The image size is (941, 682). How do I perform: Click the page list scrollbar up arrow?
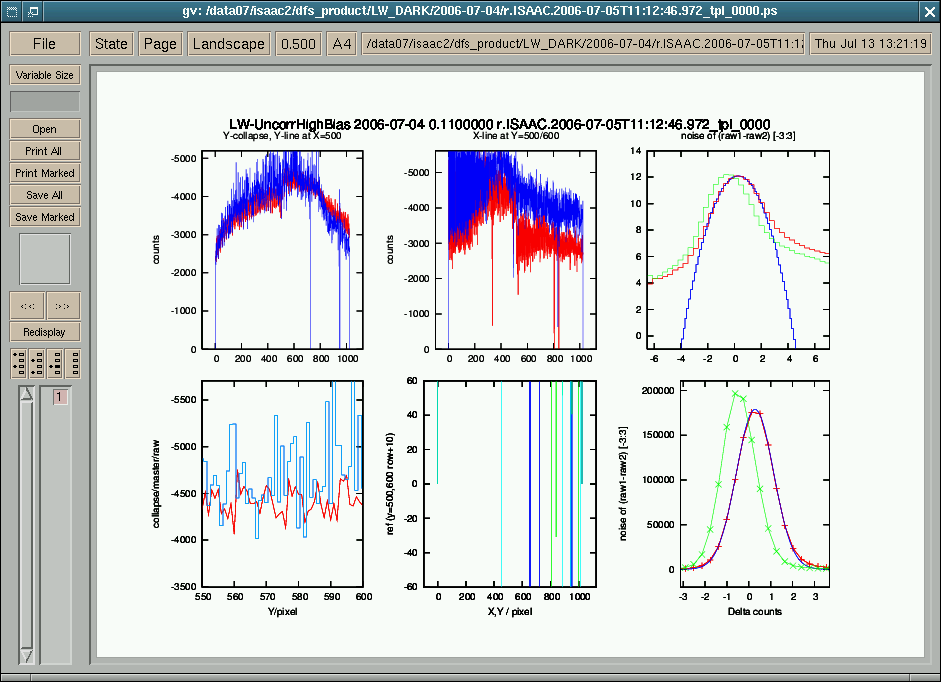point(27,396)
